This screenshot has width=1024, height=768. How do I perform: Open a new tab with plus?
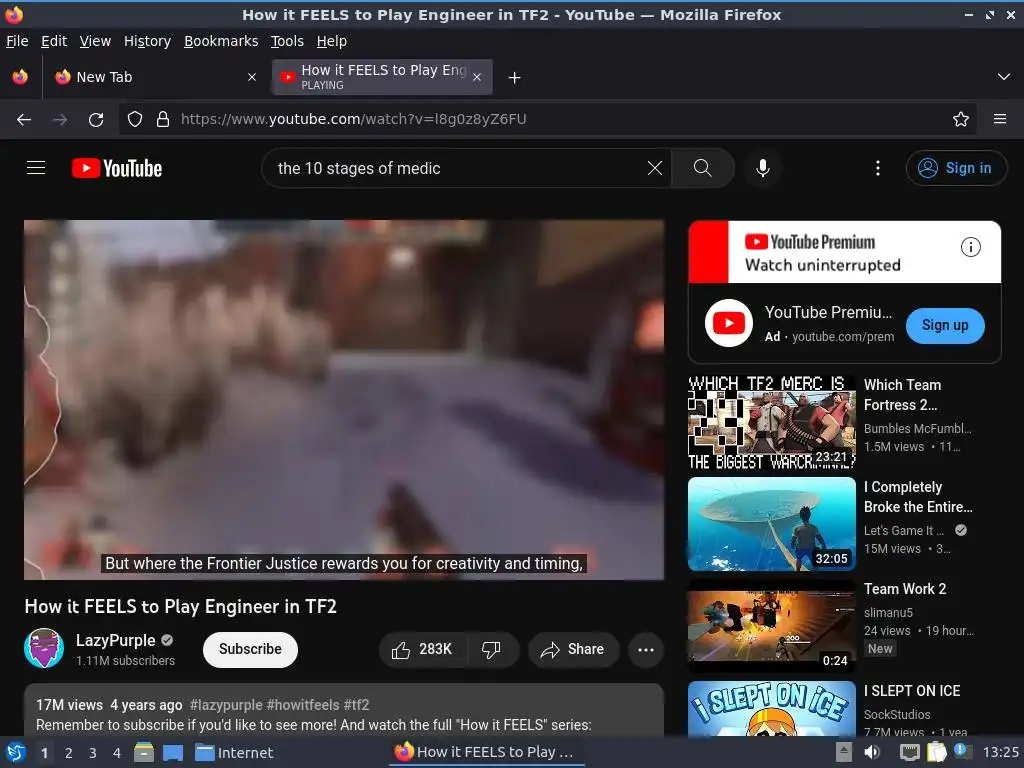tap(515, 78)
